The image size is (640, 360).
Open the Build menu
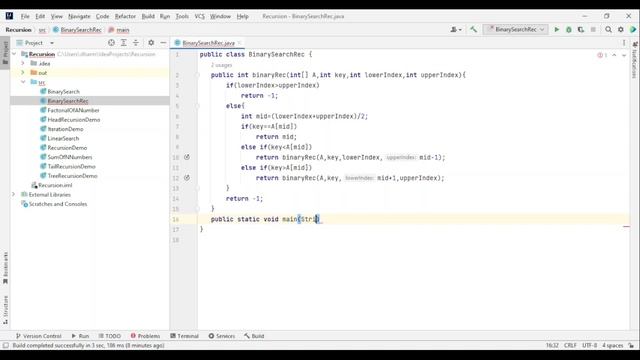pyautogui.click(x=148, y=16)
